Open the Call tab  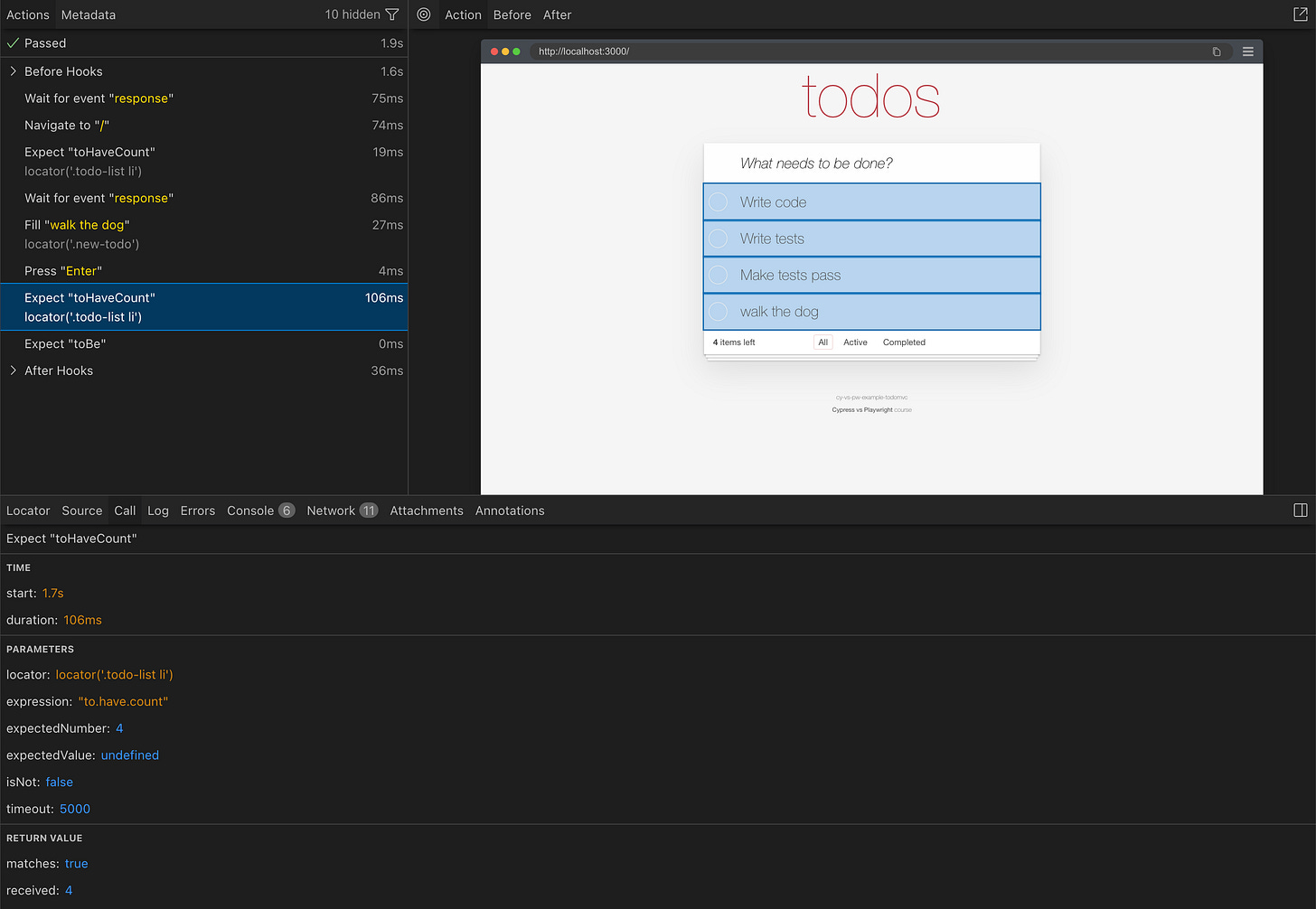[125, 511]
